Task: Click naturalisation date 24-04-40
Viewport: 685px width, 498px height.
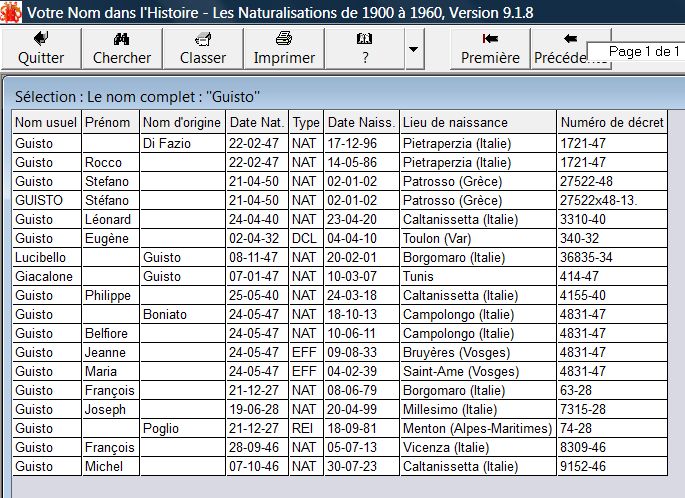Action: click(257, 219)
